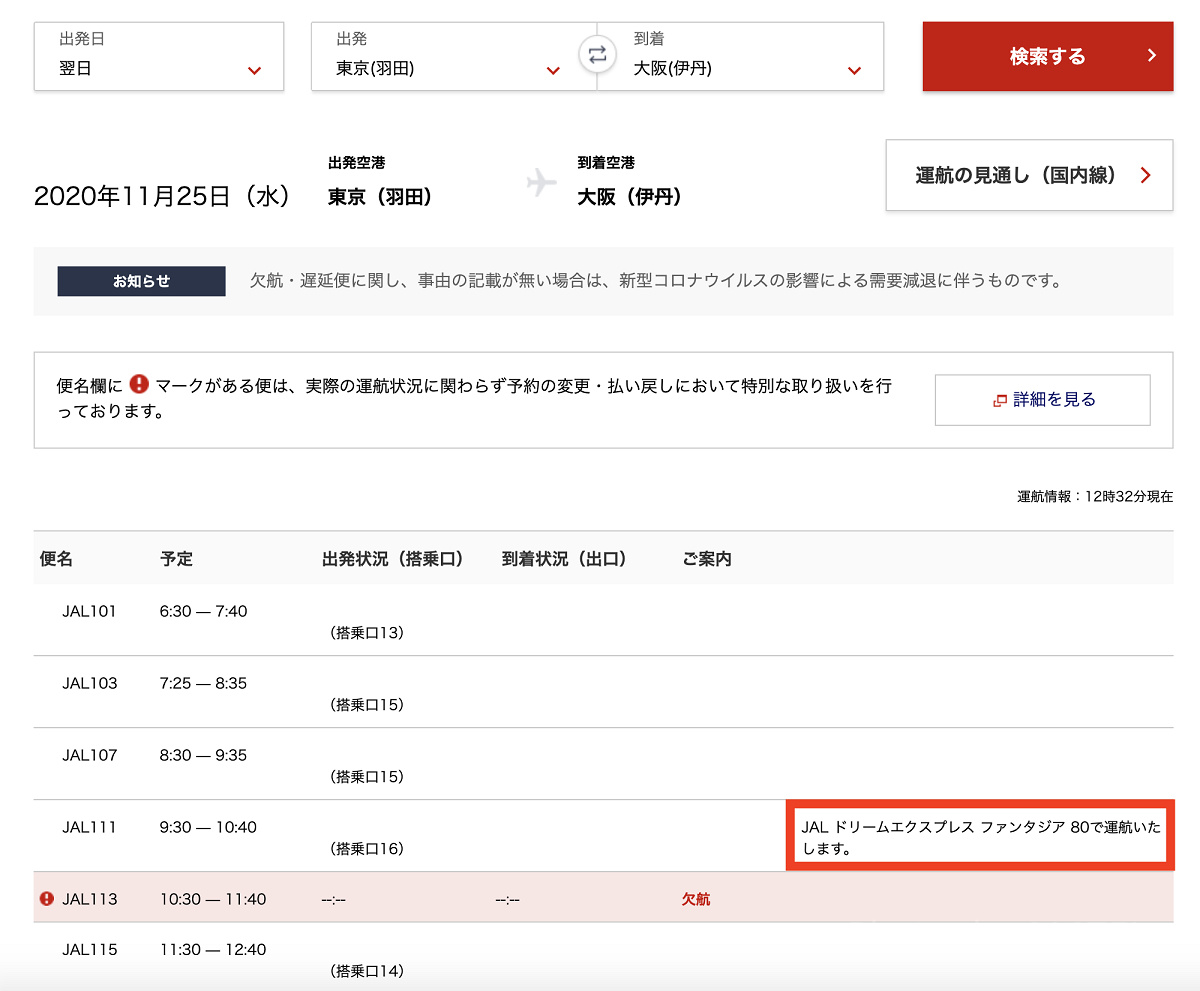Click the external link icon in 詳細を見る
1200x991 pixels.
coord(999,400)
